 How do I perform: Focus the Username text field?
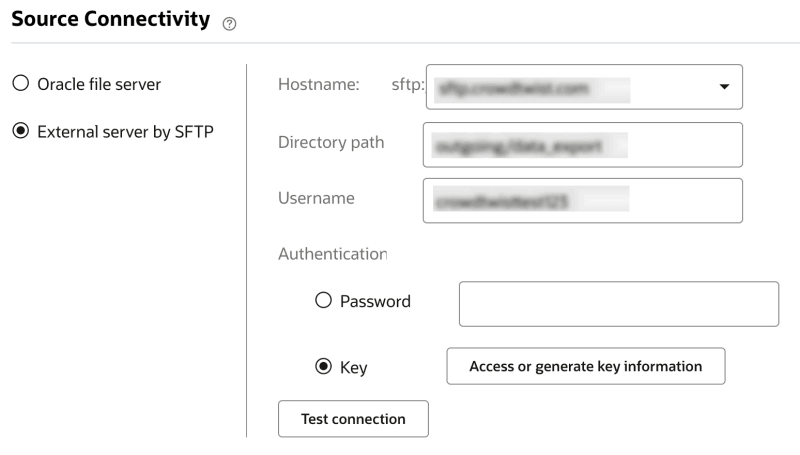click(x=582, y=201)
